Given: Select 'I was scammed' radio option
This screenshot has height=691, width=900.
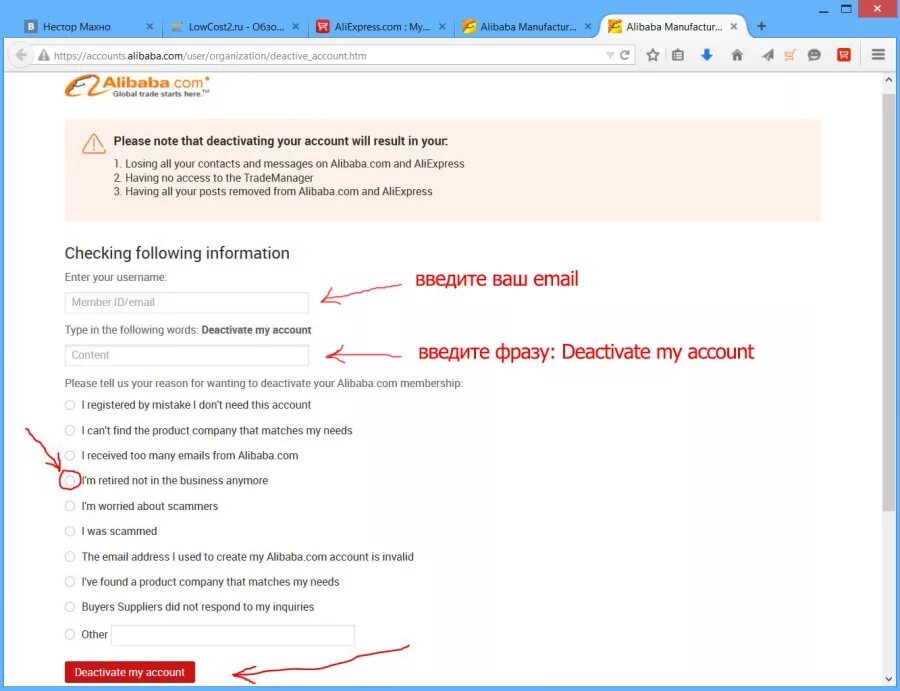Looking at the screenshot, I should [x=70, y=531].
